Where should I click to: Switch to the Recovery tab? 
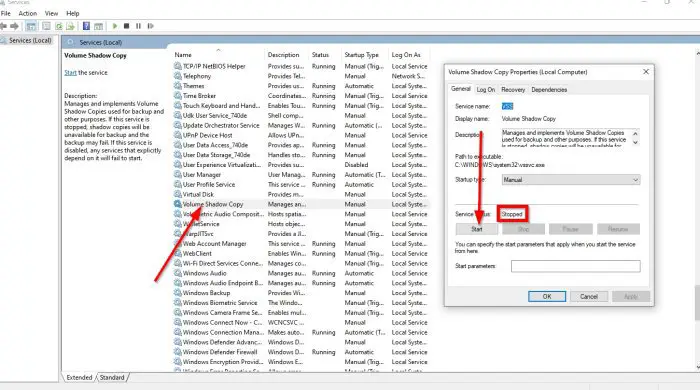point(513,90)
